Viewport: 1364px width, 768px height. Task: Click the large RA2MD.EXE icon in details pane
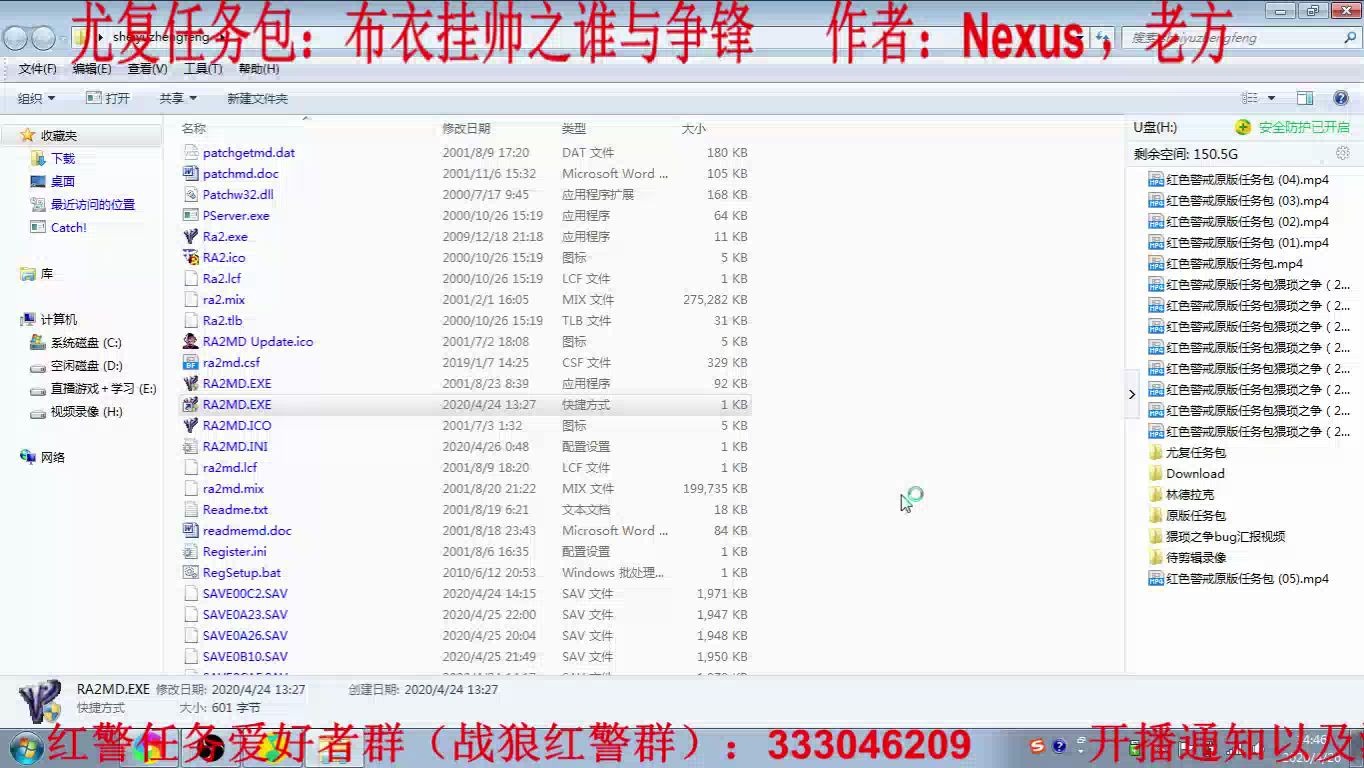[x=40, y=699]
